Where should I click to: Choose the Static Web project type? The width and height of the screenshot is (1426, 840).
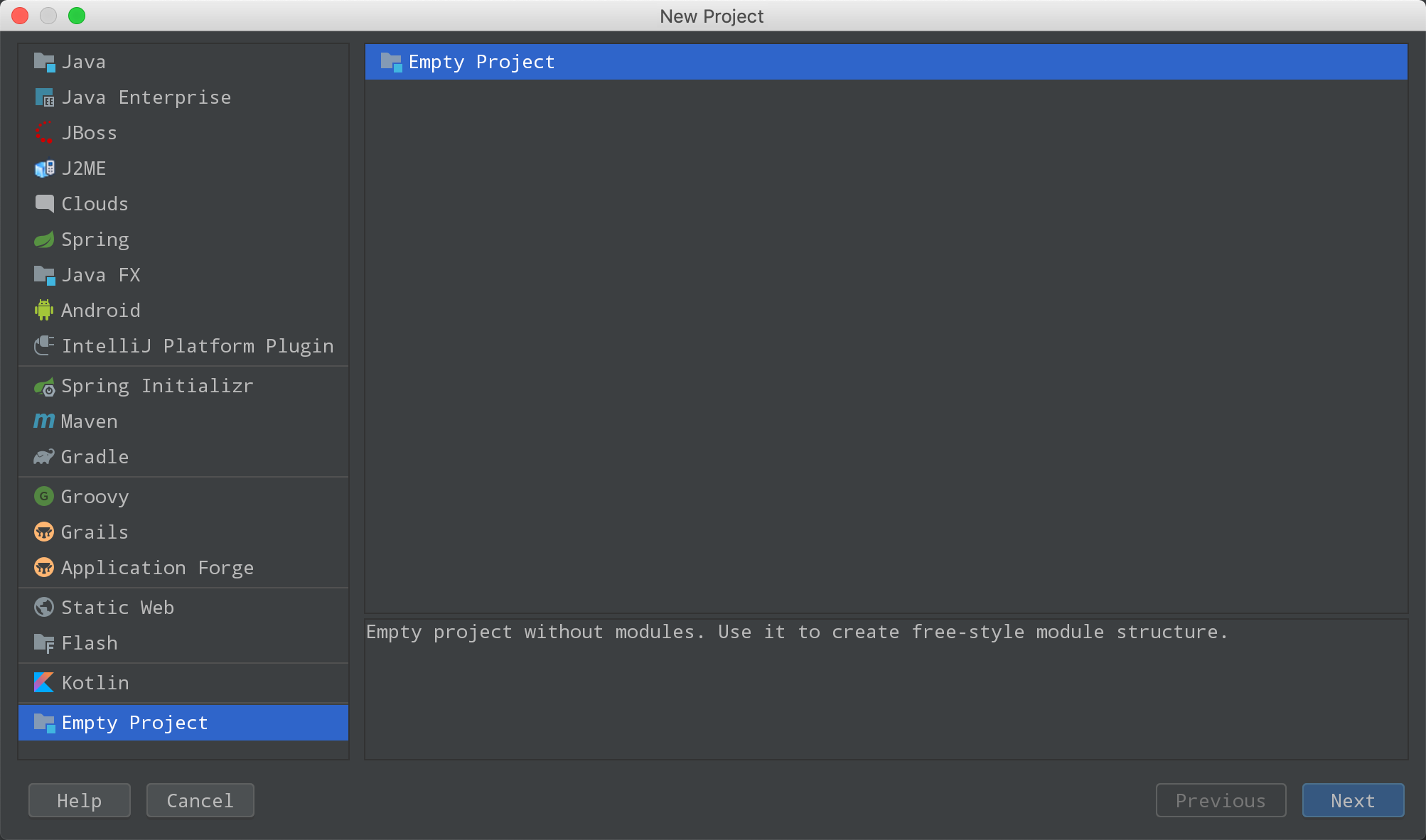coord(117,608)
